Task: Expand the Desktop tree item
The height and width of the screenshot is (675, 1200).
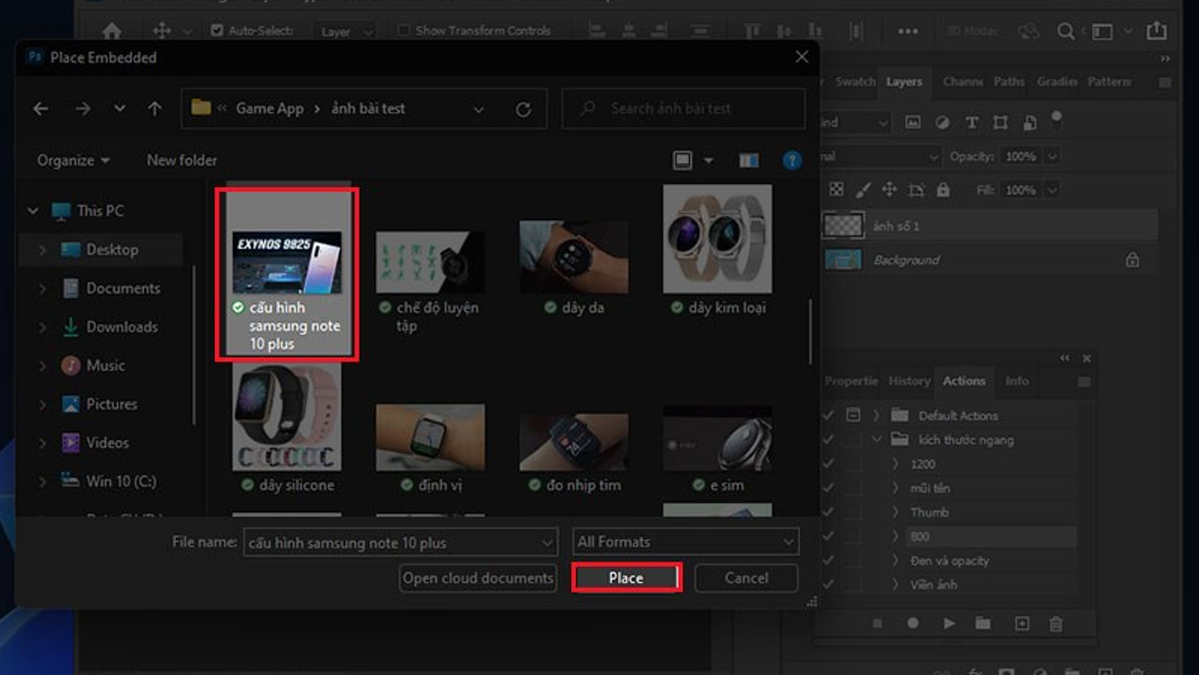Action: pyautogui.click(x=42, y=250)
